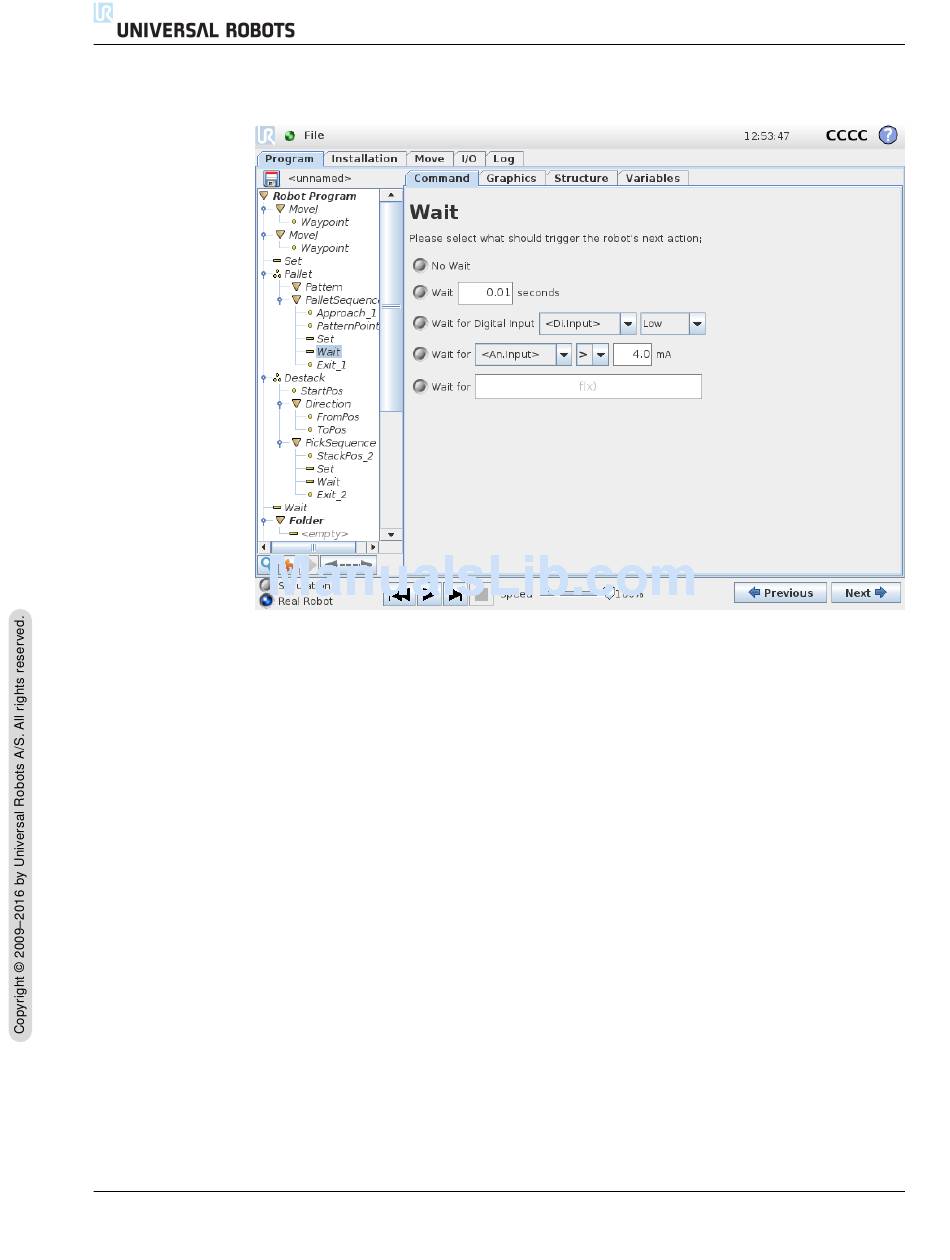950x1260 pixels.
Task: Select the No Wait option
Action: (420, 266)
